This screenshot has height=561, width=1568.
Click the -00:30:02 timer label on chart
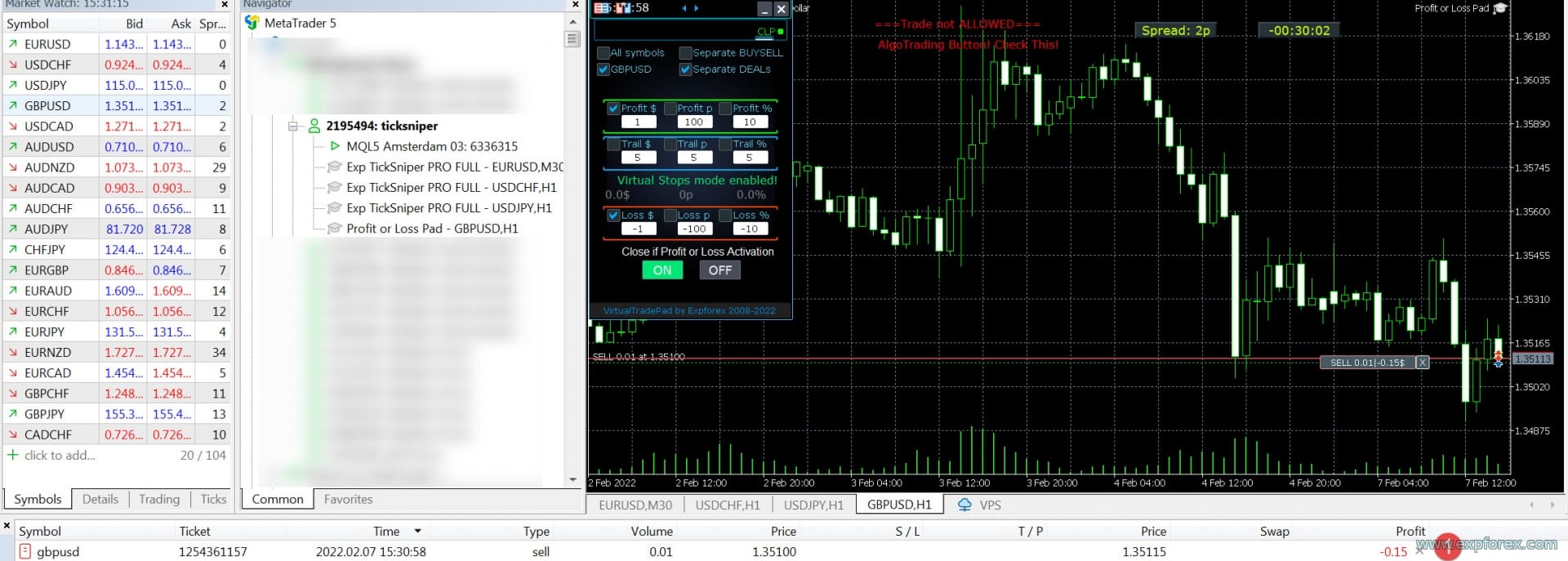click(1298, 30)
